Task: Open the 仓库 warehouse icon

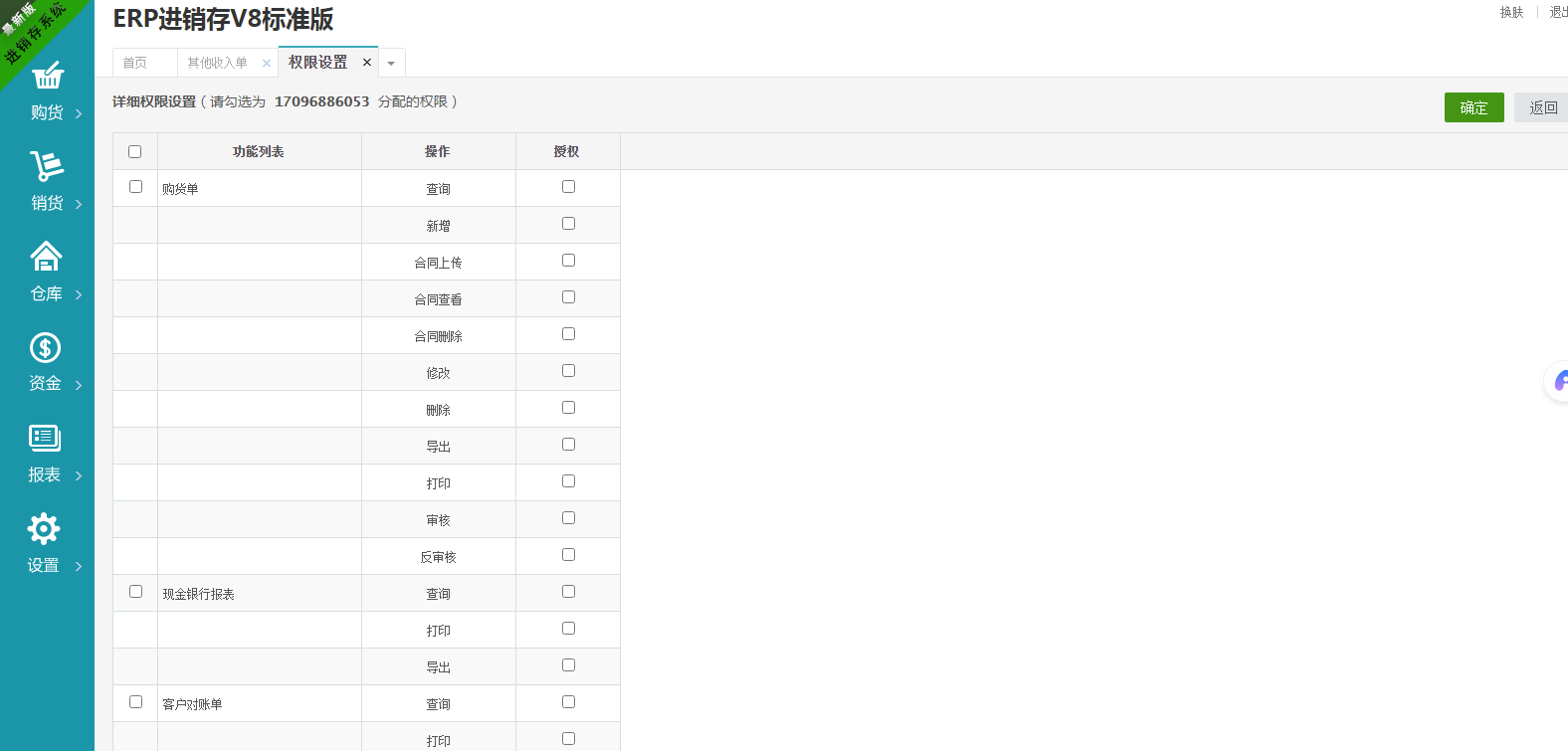Action: [46, 257]
